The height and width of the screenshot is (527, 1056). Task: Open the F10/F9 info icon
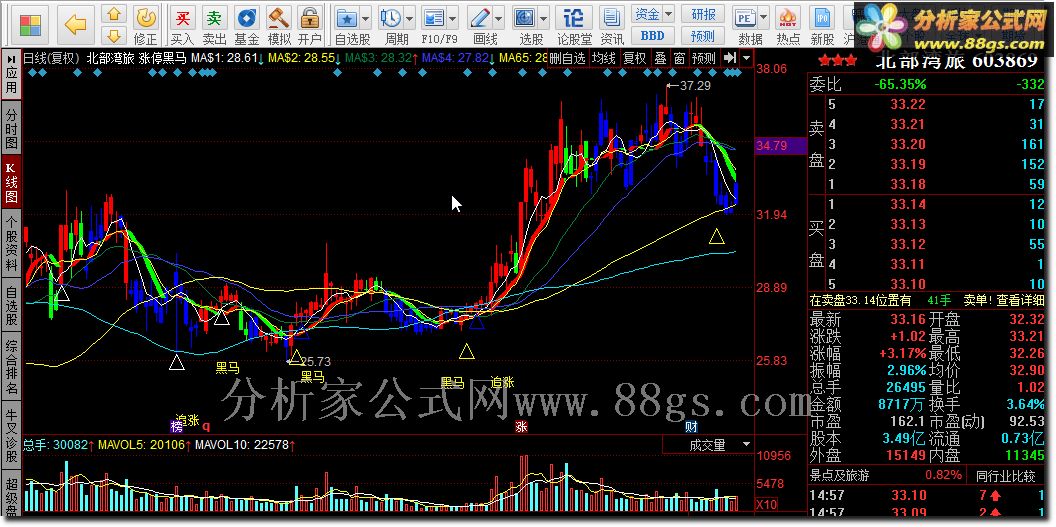435,25
